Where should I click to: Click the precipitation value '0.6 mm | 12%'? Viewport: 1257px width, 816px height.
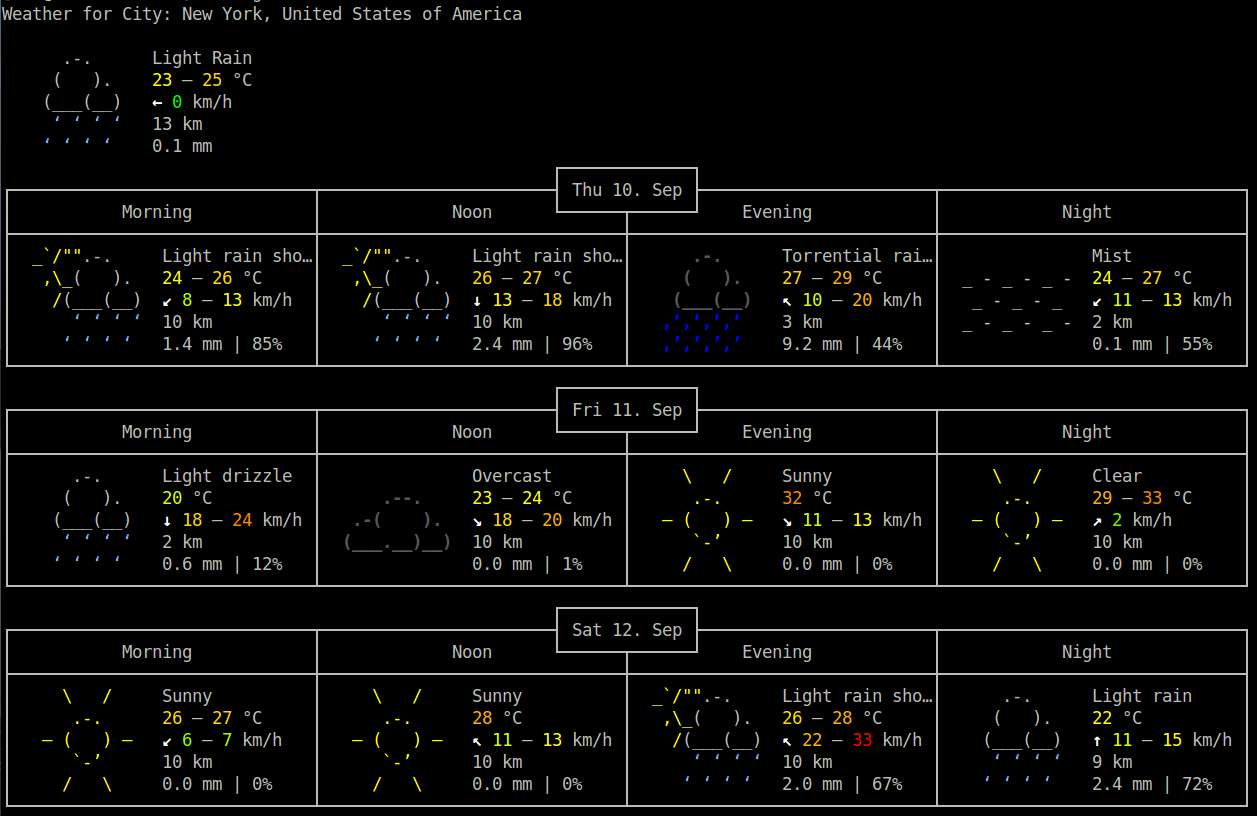click(x=222, y=564)
